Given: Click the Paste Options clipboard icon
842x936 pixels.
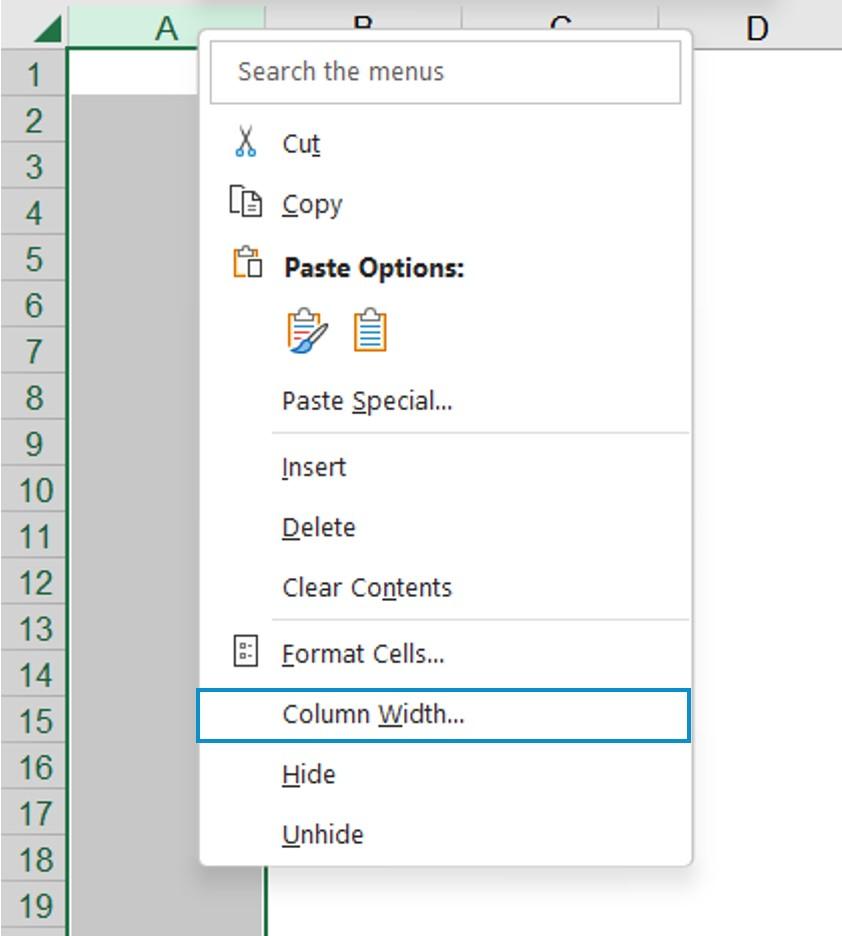Looking at the screenshot, I should [247, 263].
